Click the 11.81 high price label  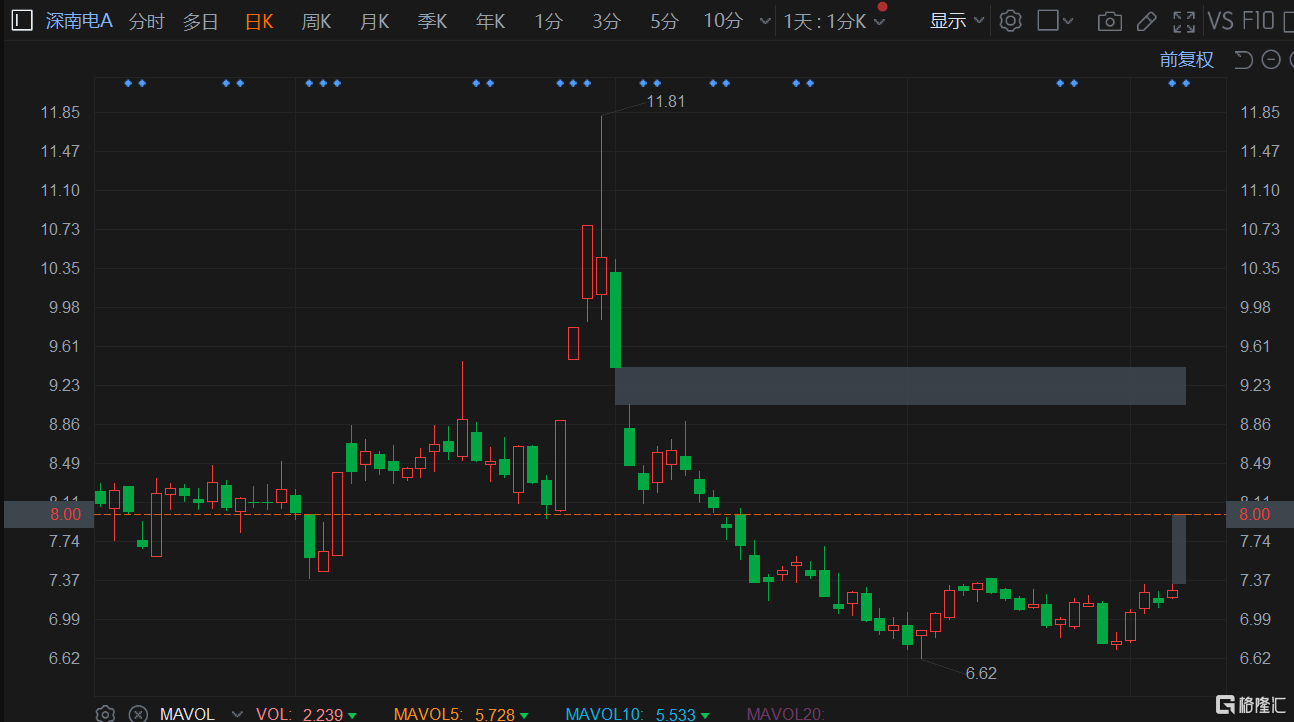tap(666, 101)
